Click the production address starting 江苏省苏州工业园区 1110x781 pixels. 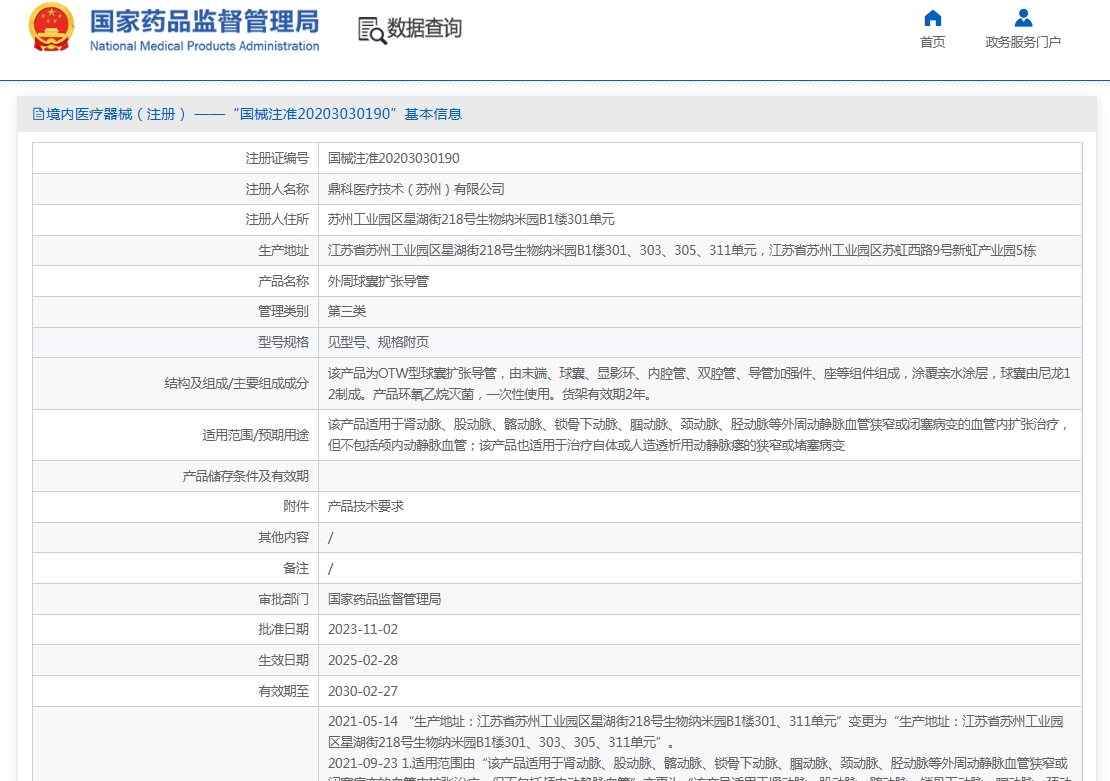click(x=682, y=251)
